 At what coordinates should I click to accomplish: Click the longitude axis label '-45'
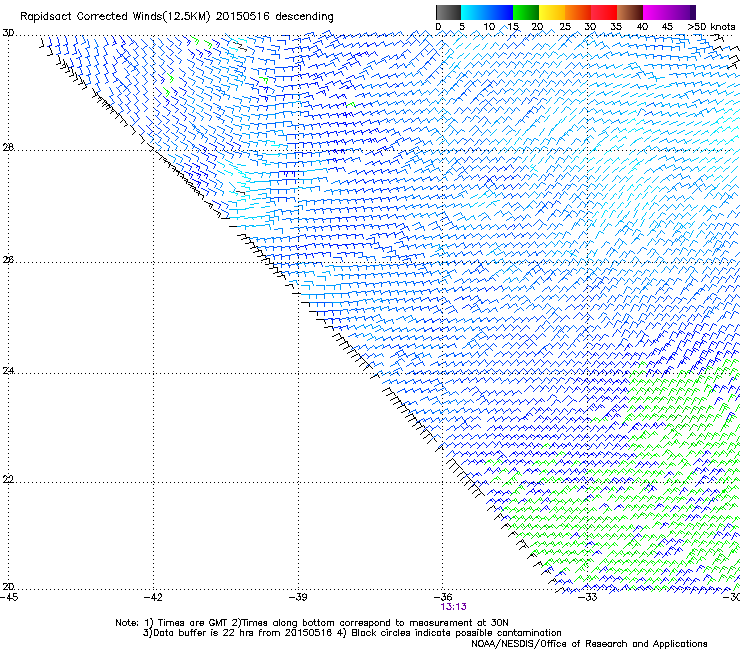(9, 597)
